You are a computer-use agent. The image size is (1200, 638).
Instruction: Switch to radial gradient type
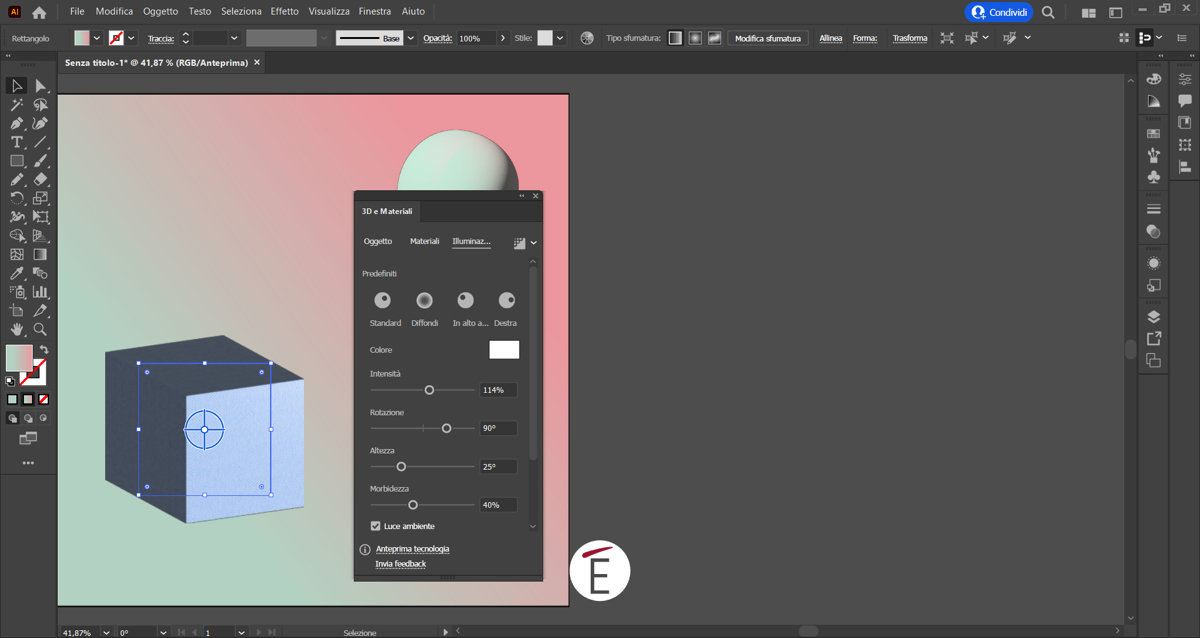point(695,38)
